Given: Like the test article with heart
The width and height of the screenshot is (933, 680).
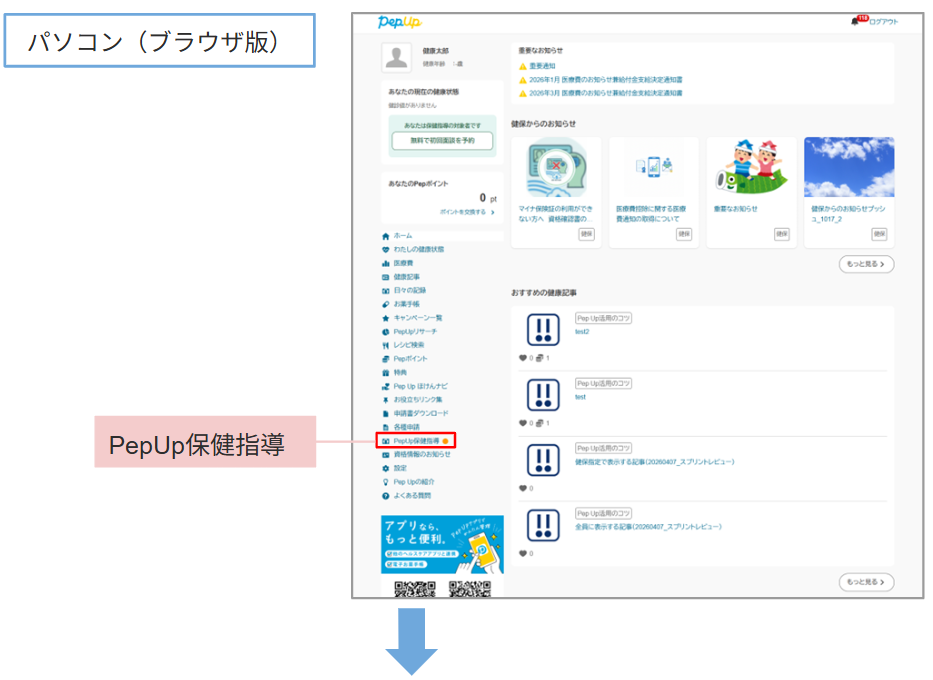Looking at the screenshot, I should (x=523, y=424).
